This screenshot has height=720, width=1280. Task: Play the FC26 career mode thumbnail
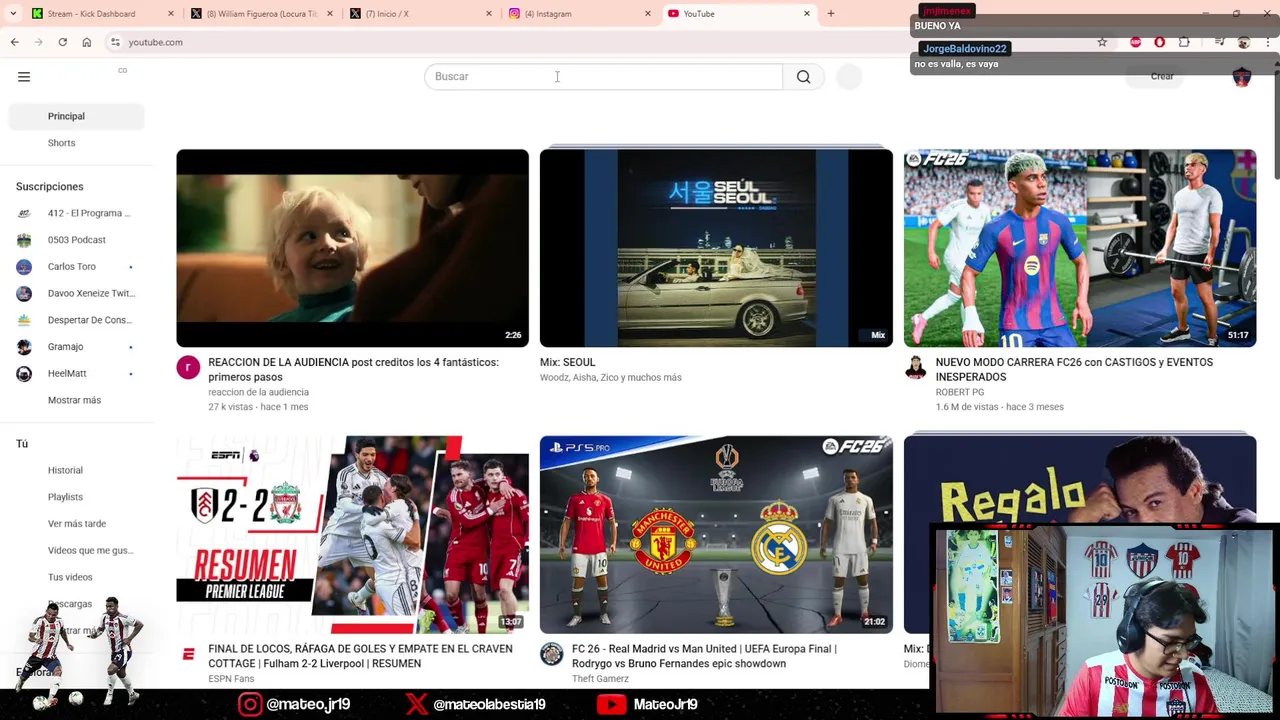click(x=1080, y=248)
